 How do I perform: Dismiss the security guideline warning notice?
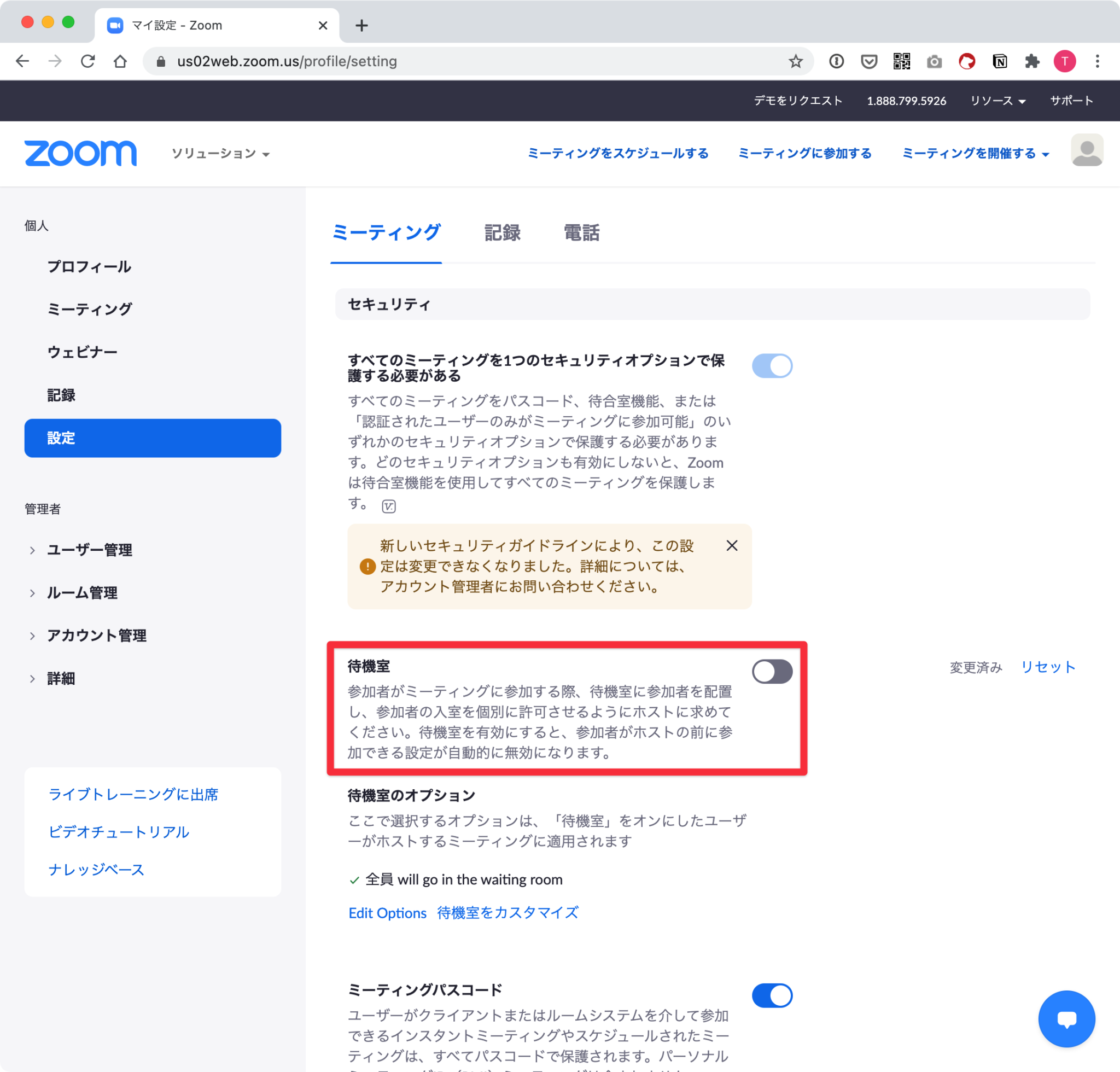(731, 546)
